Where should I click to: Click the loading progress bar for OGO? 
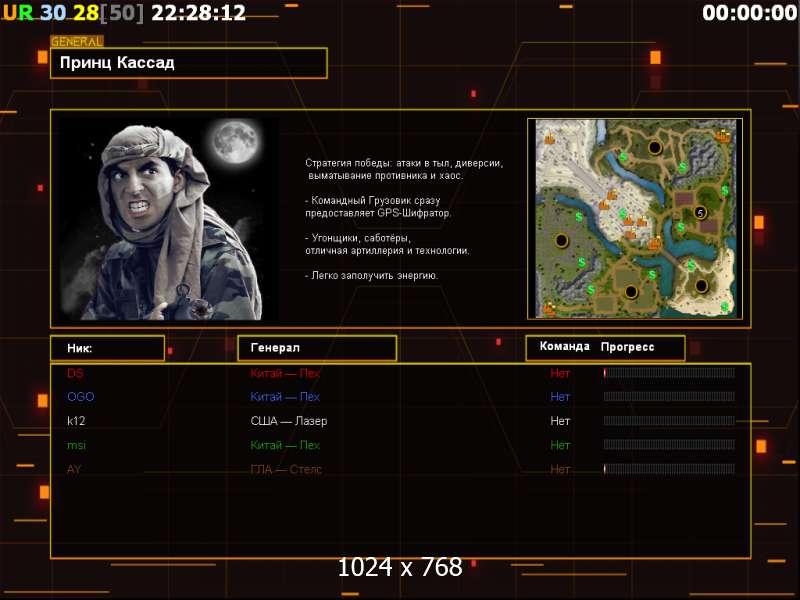tap(669, 396)
